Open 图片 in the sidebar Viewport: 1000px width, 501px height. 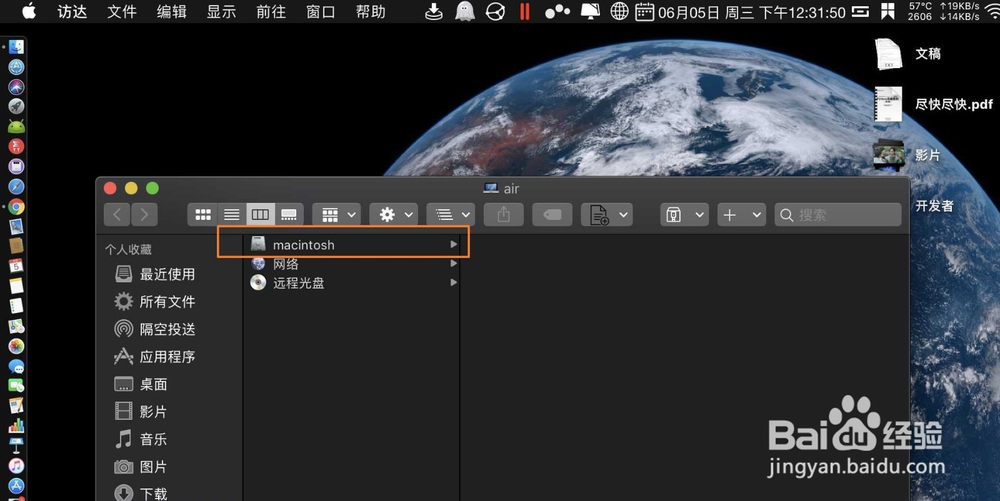[141, 467]
